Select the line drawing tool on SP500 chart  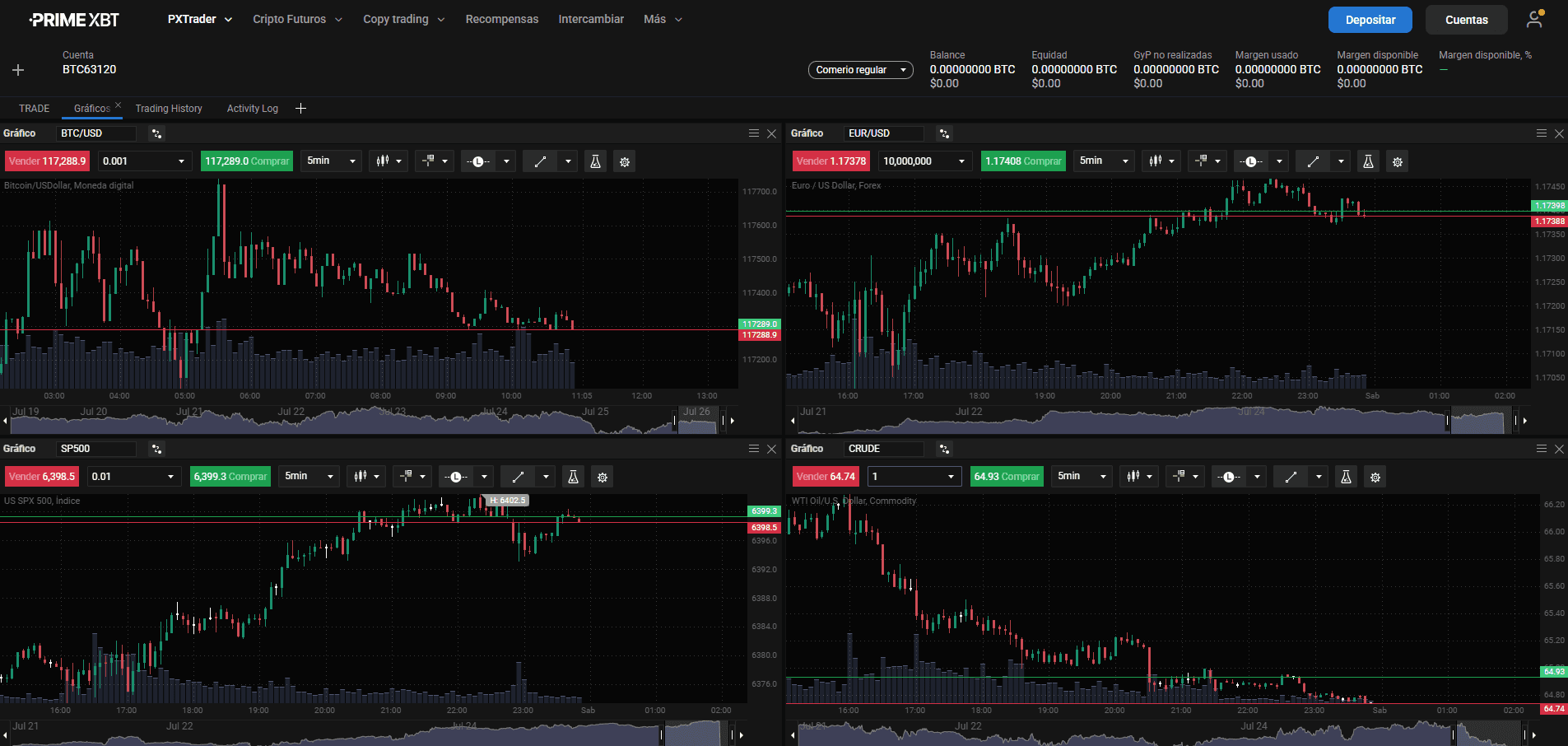coord(518,477)
